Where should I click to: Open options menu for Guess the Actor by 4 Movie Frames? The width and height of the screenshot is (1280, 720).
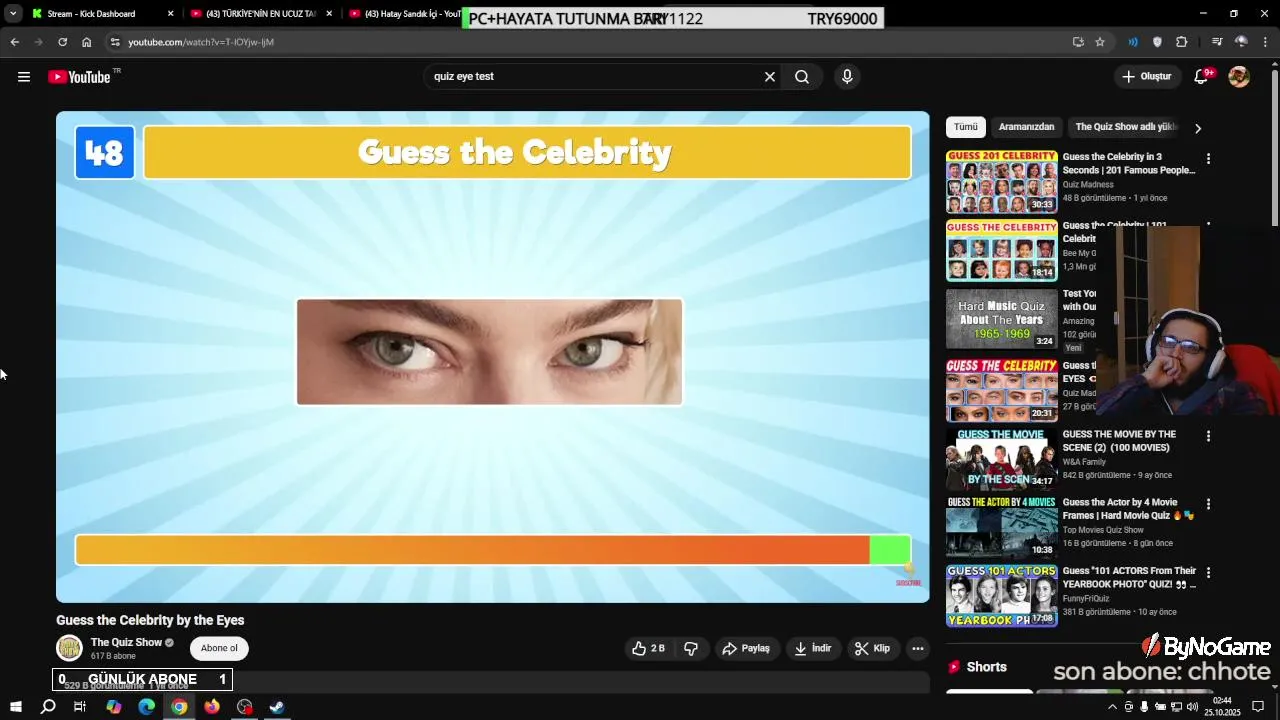1208,504
